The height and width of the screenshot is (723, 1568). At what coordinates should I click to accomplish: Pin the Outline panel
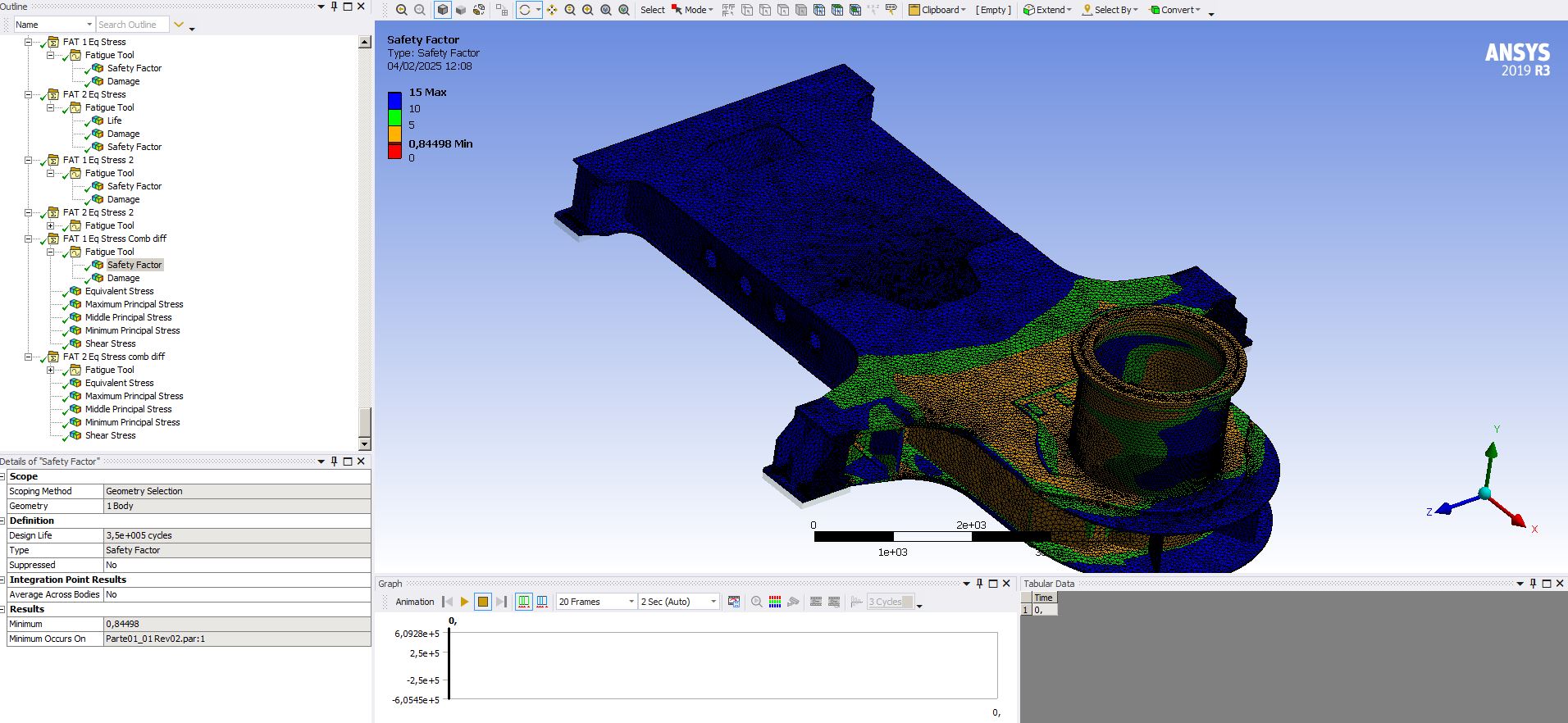tap(334, 7)
